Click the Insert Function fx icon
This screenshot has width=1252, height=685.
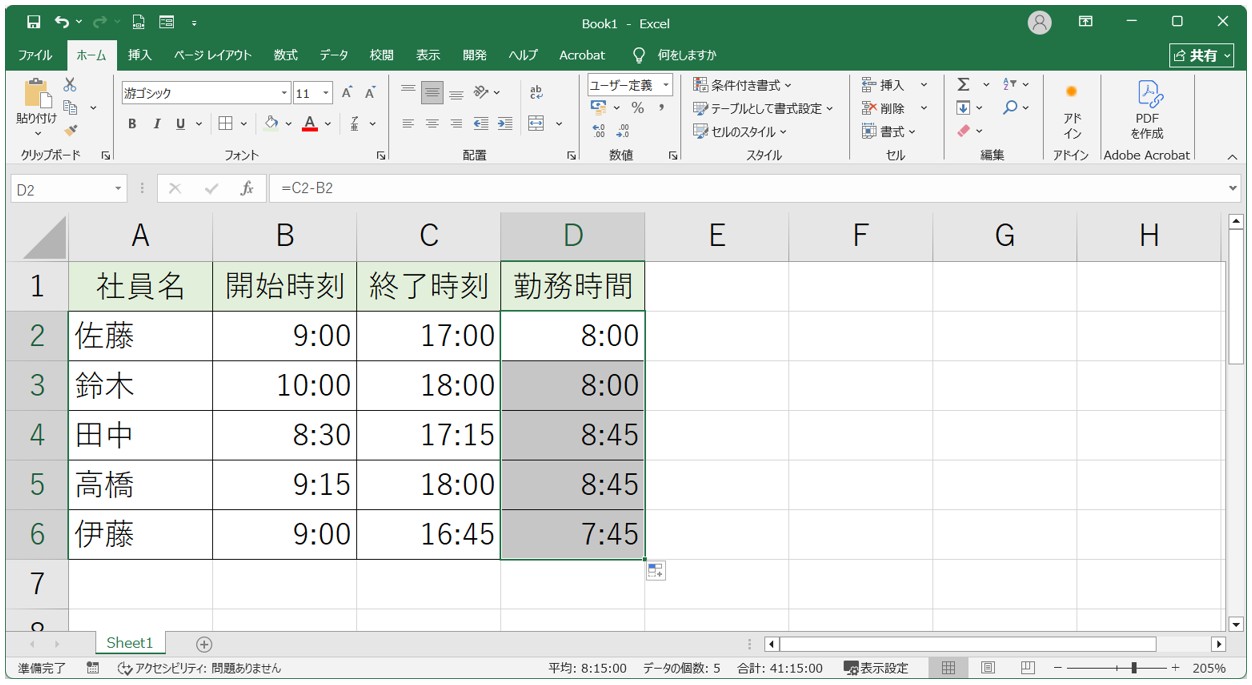(247, 188)
